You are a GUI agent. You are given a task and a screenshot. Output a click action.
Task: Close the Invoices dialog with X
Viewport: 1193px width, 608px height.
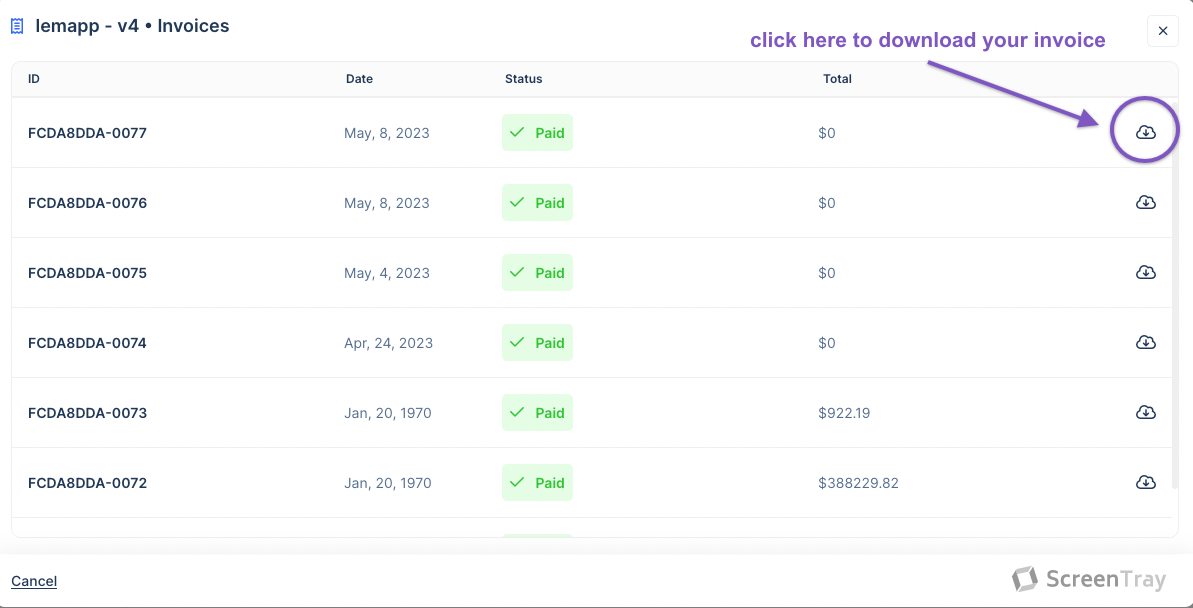point(1163,31)
